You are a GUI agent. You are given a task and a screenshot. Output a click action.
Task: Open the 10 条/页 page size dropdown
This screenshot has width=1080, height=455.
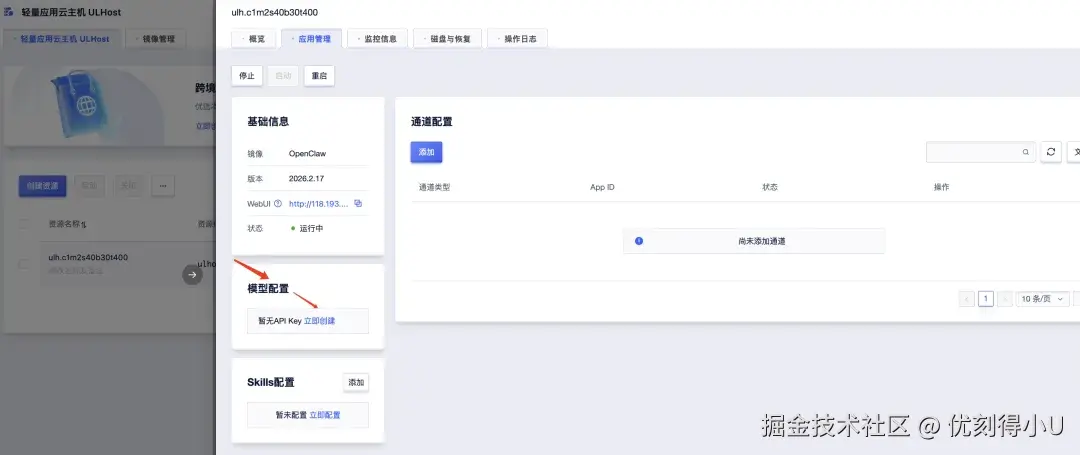tap(1043, 299)
